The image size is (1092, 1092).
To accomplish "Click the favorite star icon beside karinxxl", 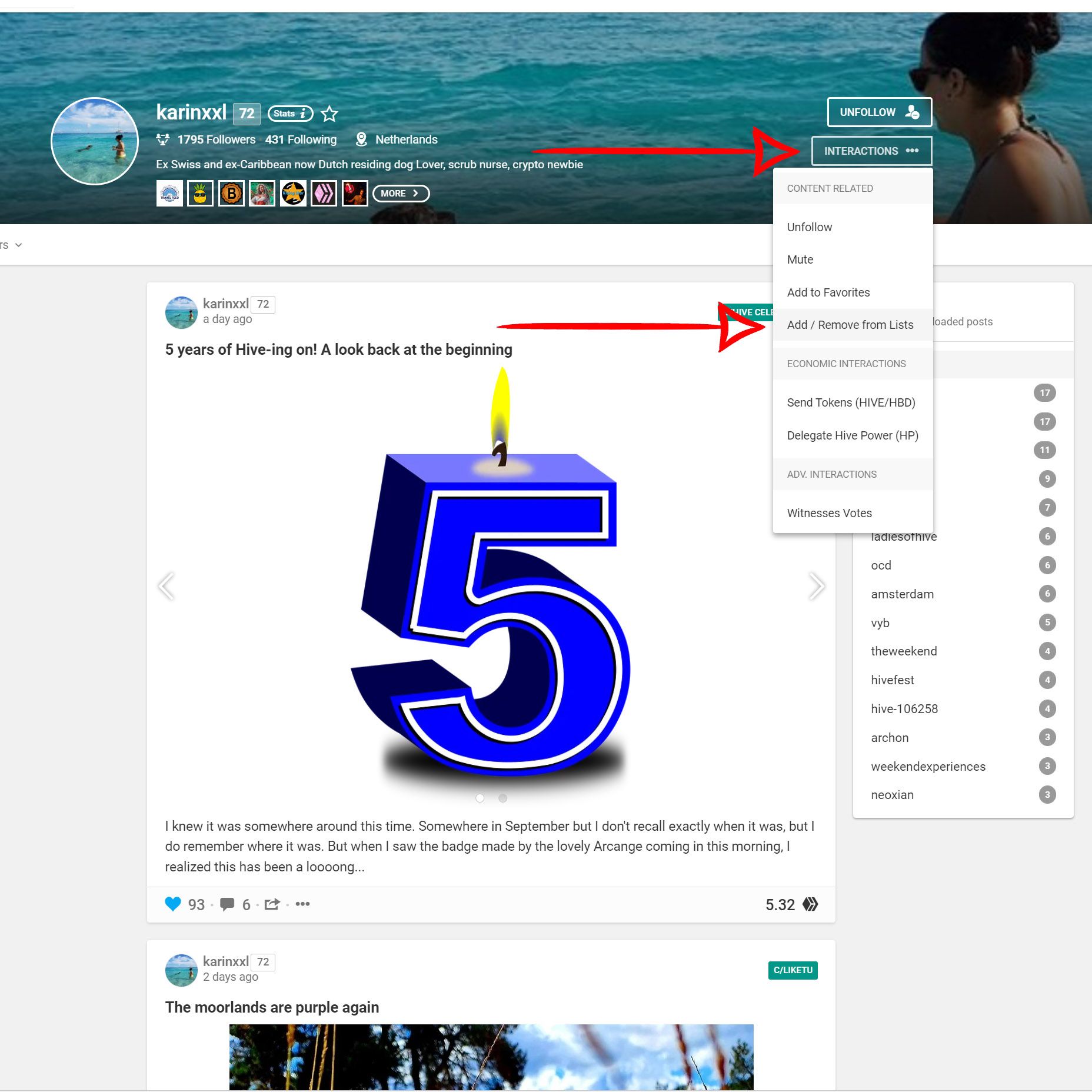I will coord(329,114).
